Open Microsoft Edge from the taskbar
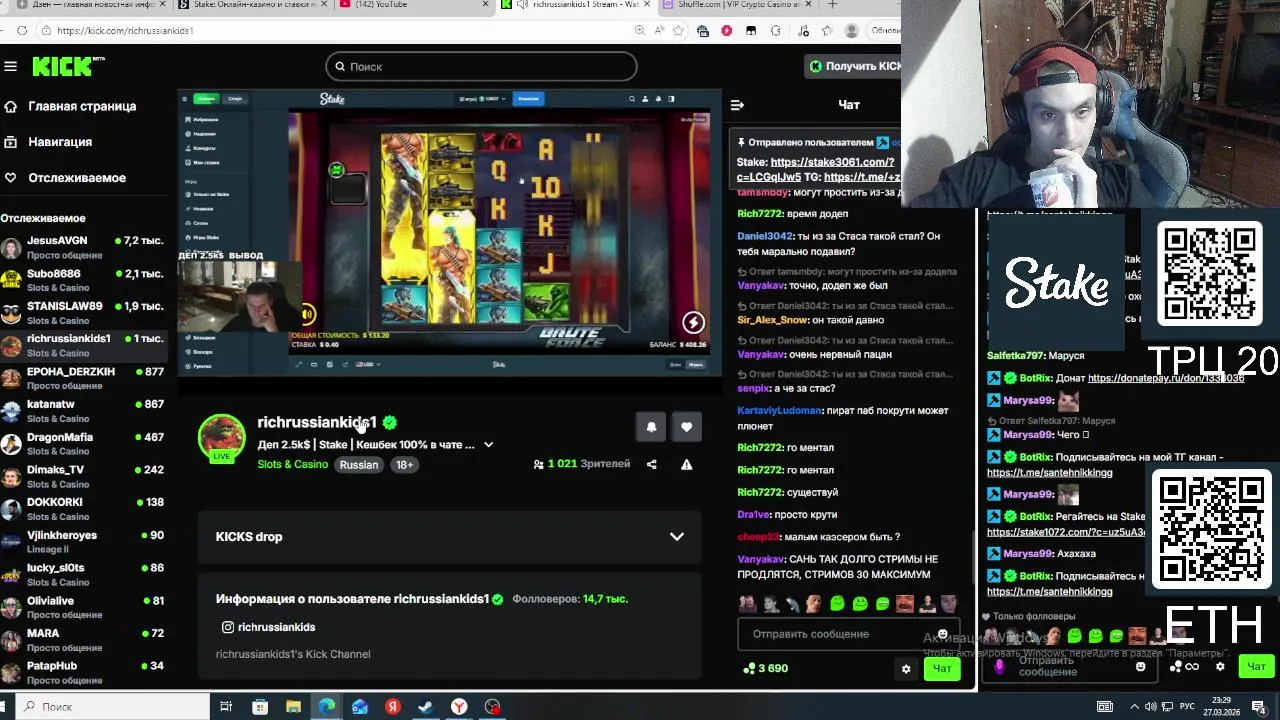Screen dimensions: 1280x720 point(327,707)
